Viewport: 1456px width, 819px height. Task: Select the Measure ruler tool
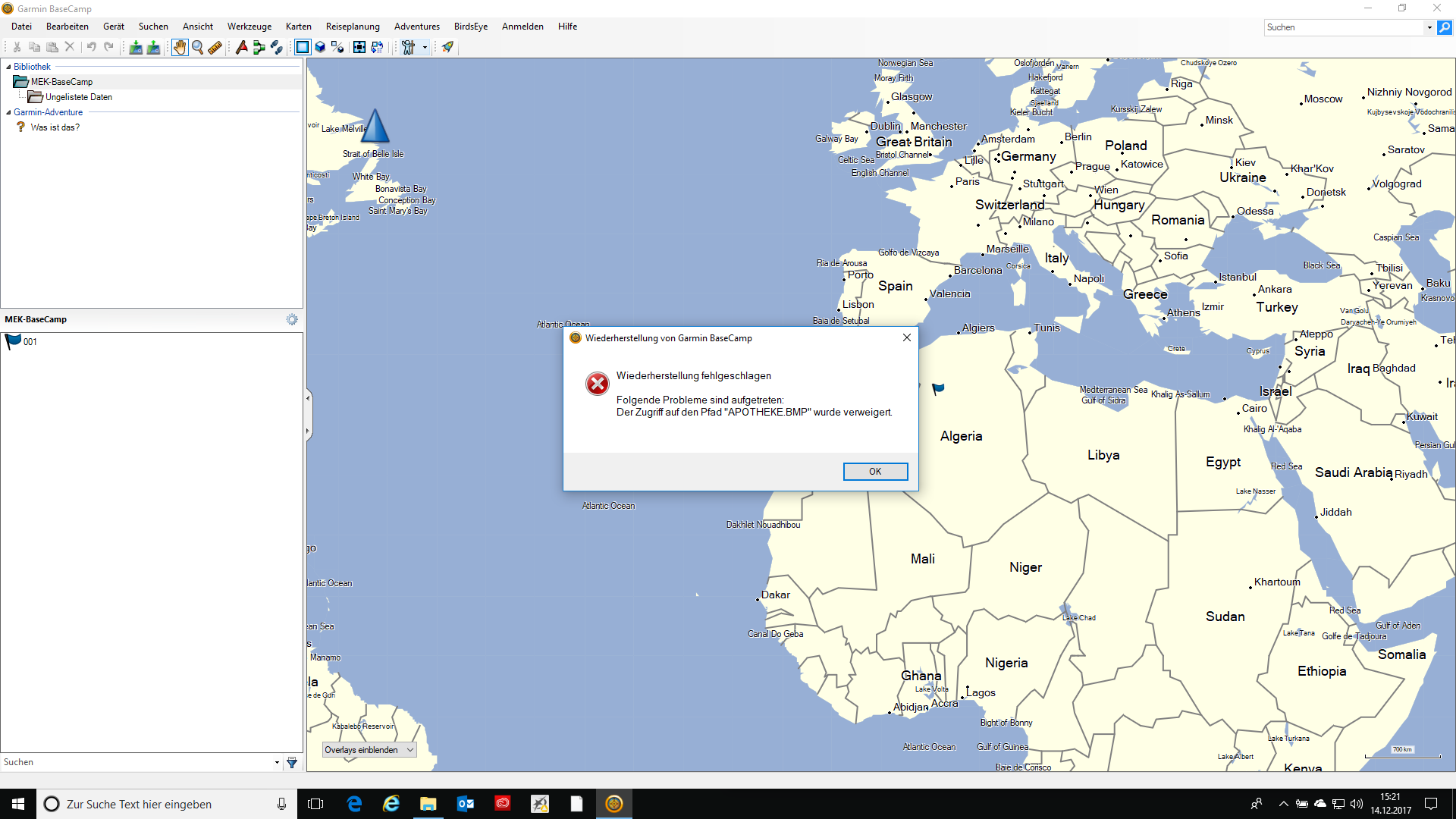pyautogui.click(x=215, y=47)
